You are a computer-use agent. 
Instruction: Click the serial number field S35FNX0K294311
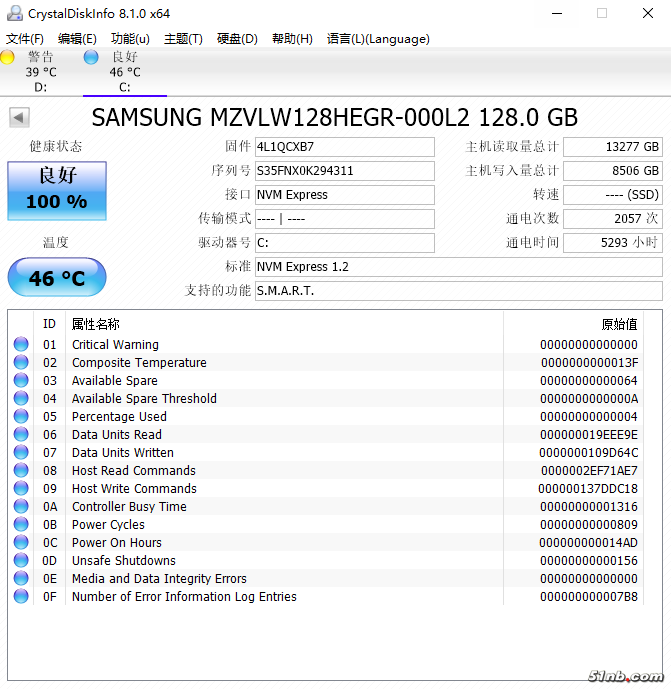point(344,171)
